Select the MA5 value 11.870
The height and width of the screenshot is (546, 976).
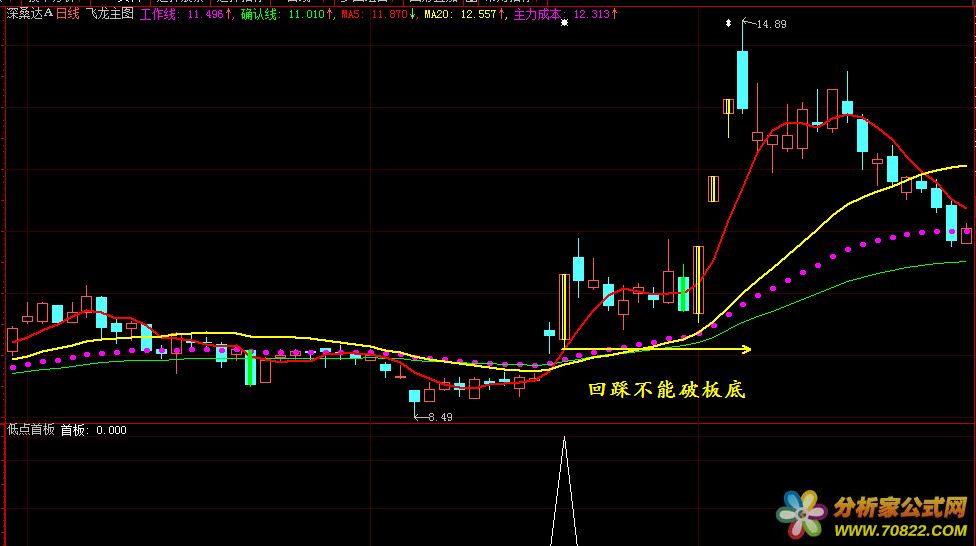(390, 14)
